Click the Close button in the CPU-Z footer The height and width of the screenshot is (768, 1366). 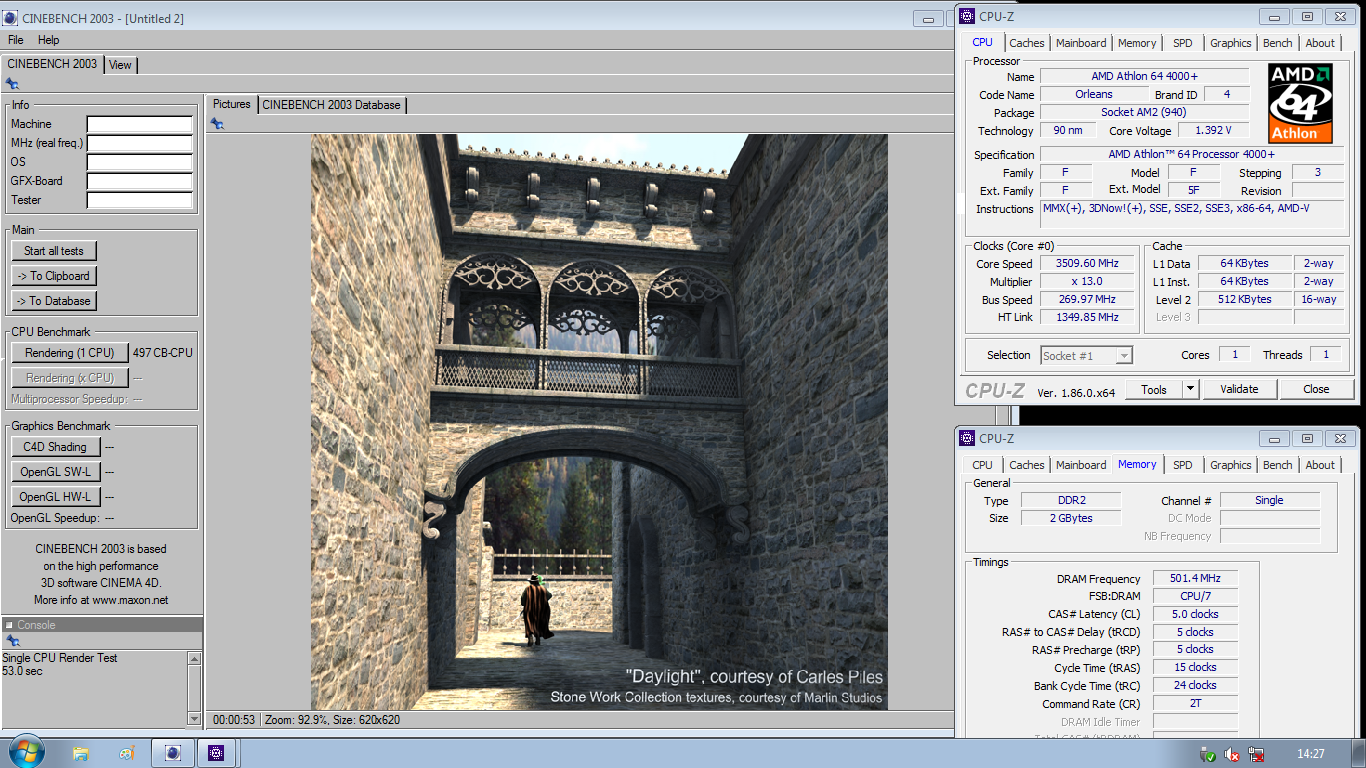point(1316,389)
